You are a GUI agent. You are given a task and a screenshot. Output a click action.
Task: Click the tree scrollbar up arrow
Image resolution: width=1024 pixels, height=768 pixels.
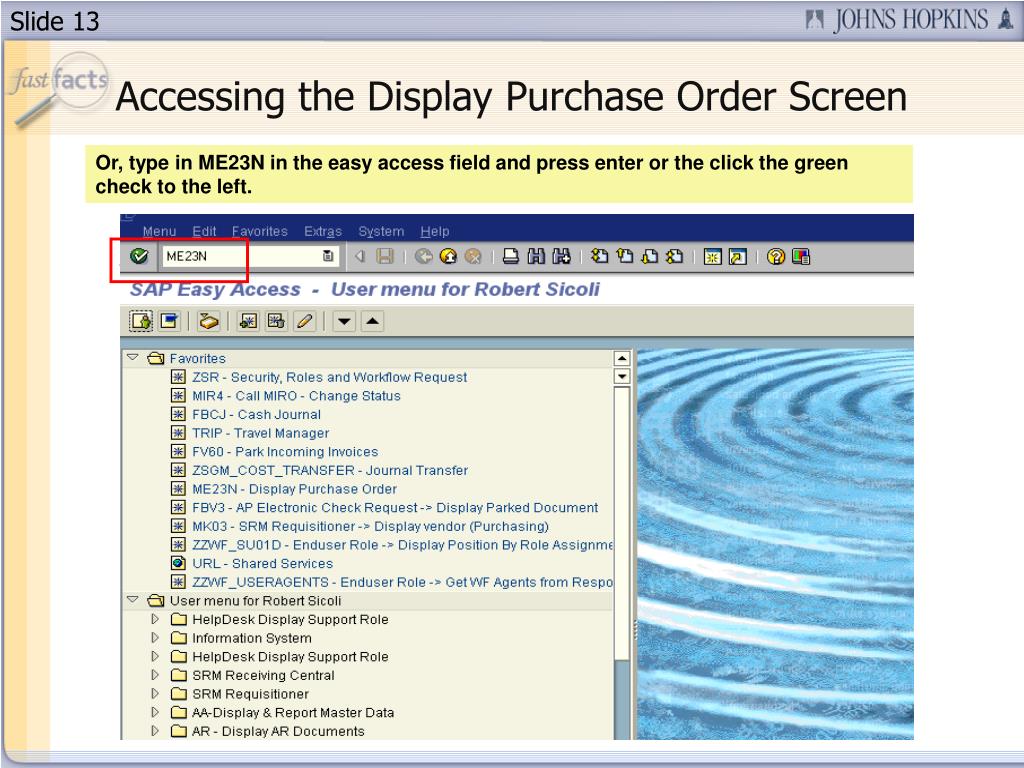(x=622, y=358)
